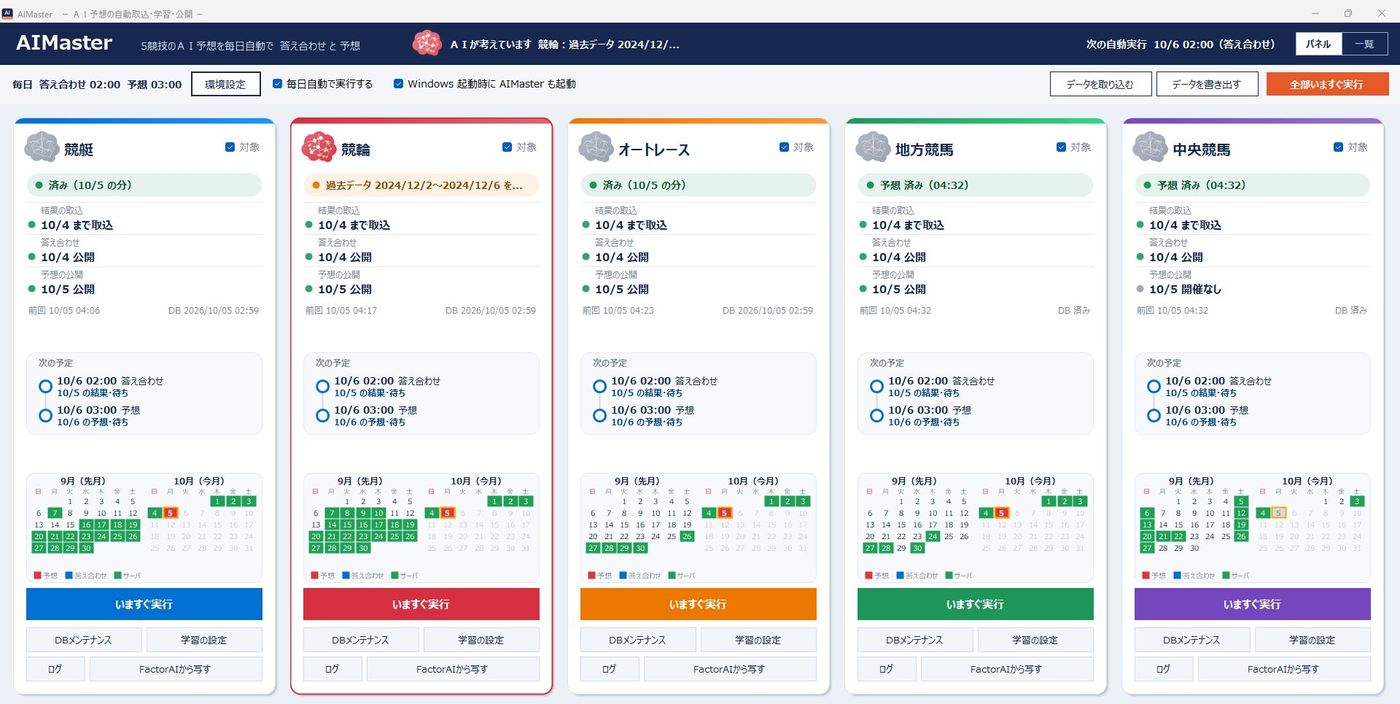Run 競艇 now with blue いますぐ実行

(x=144, y=604)
